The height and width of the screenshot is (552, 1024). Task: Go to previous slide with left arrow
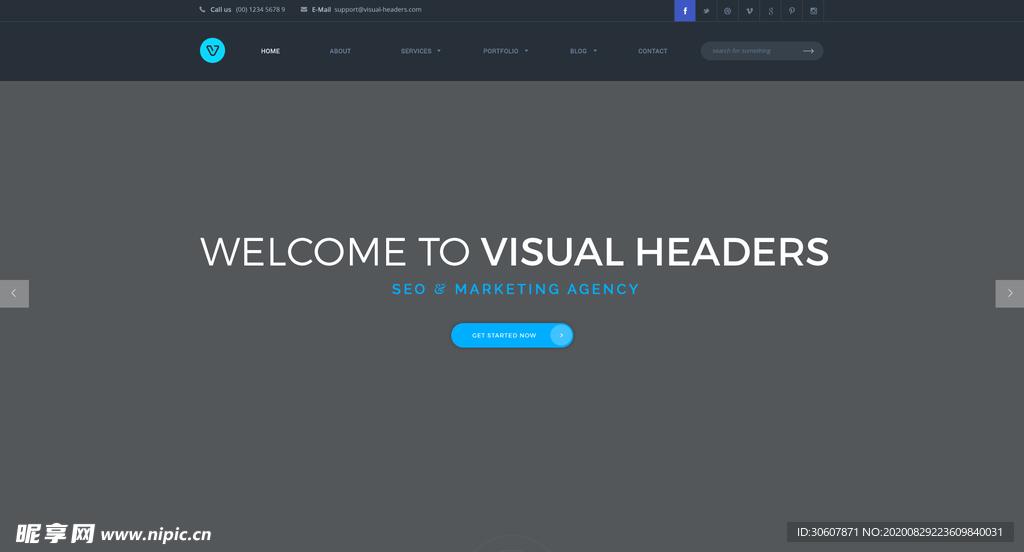coord(14,293)
